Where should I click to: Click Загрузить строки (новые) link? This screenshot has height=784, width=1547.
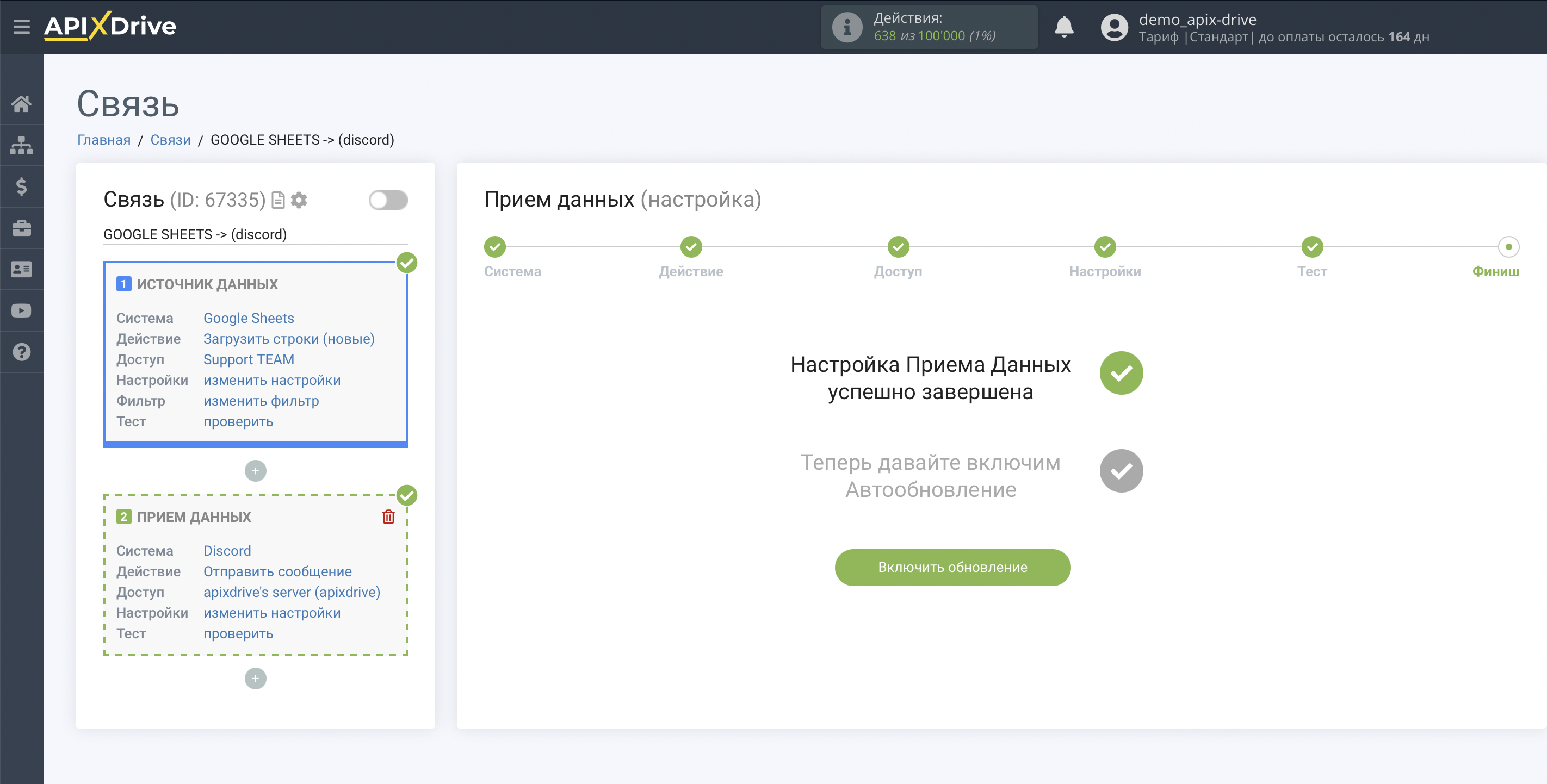tap(289, 339)
